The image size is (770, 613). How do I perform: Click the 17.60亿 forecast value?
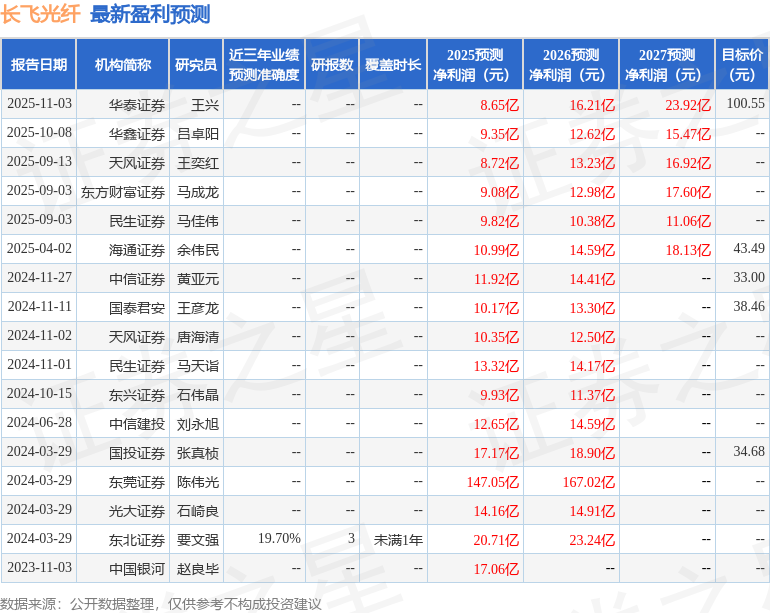(688, 192)
